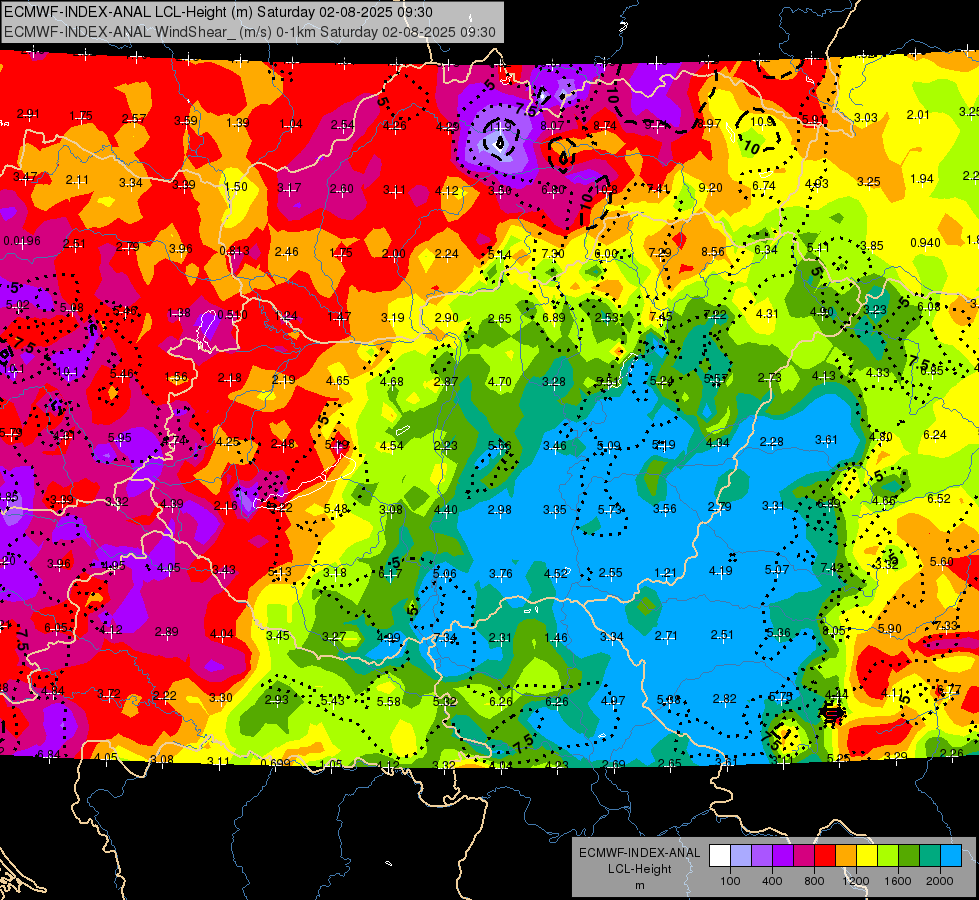Click the grid value '5.73' inside dotted contour
The image size is (979, 900).
(610, 510)
